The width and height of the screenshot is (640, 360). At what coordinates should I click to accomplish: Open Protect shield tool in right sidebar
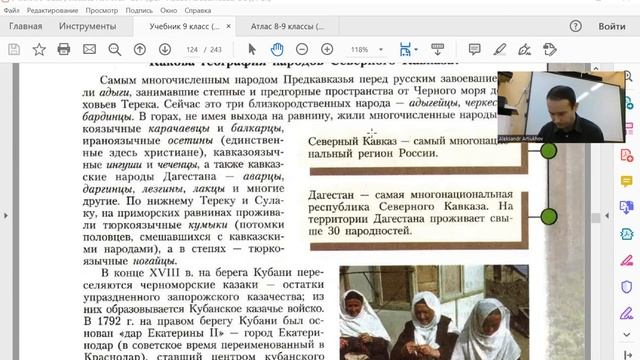click(627, 287)
